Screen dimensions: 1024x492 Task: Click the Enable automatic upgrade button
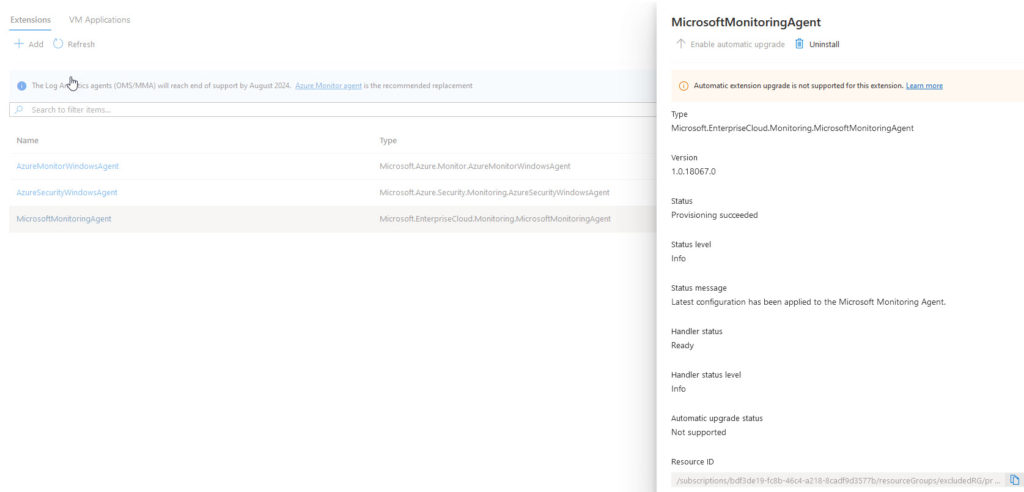(x=731, y=44)
